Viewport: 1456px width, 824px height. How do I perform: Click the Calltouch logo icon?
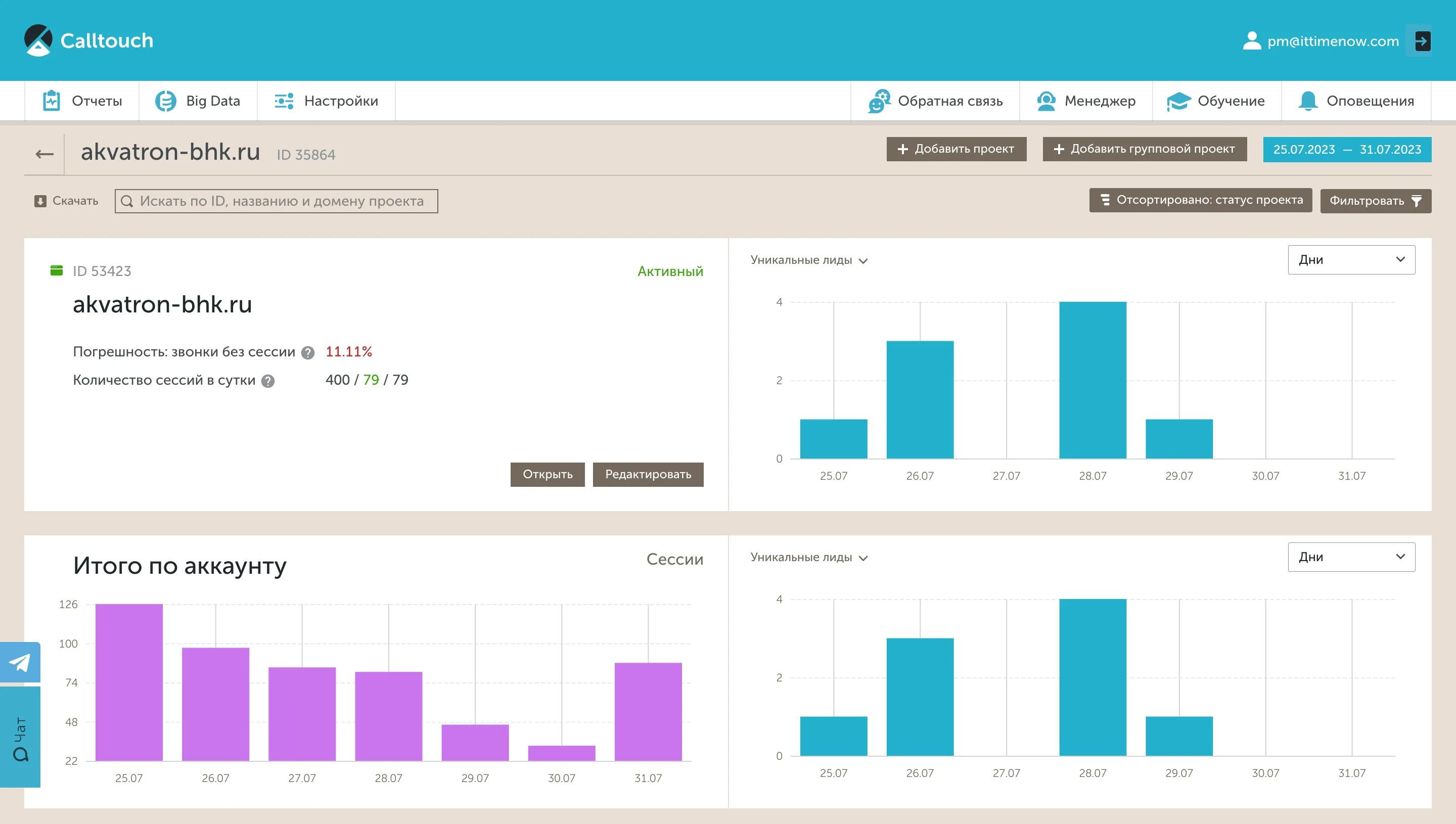pyautogui.click(x=38, y=40)
